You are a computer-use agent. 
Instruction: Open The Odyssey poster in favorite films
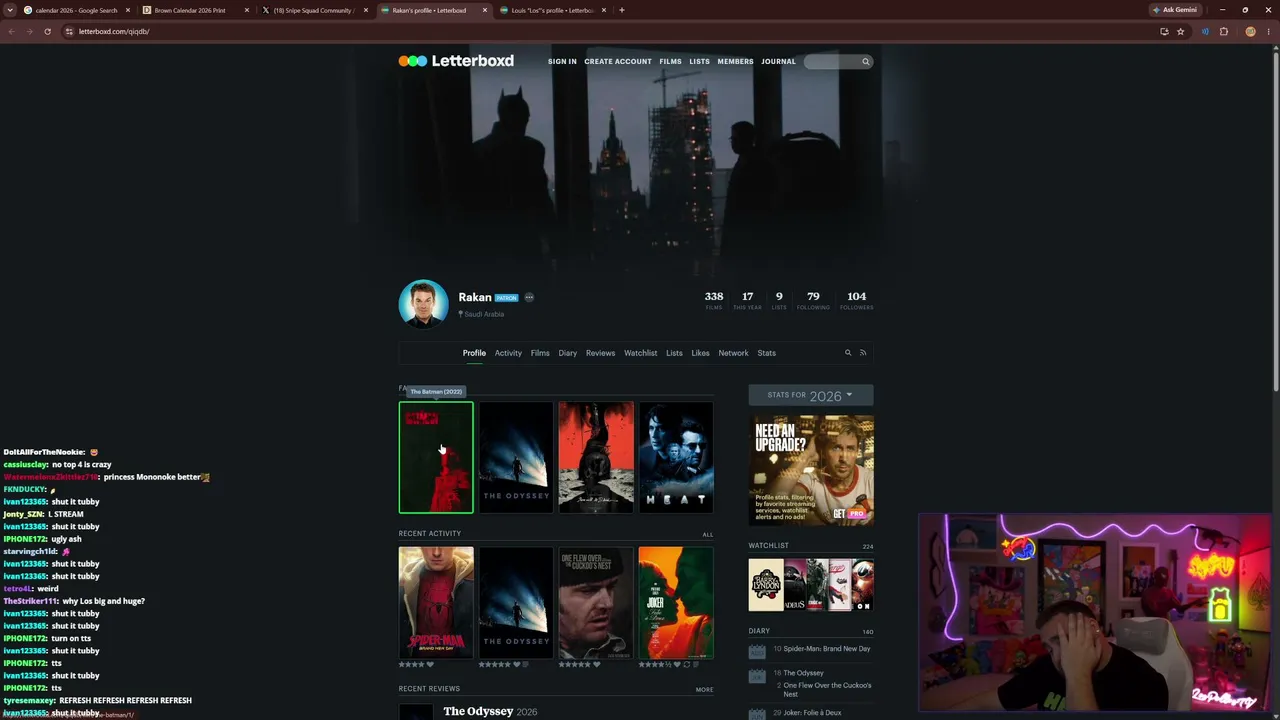point(516,457)
